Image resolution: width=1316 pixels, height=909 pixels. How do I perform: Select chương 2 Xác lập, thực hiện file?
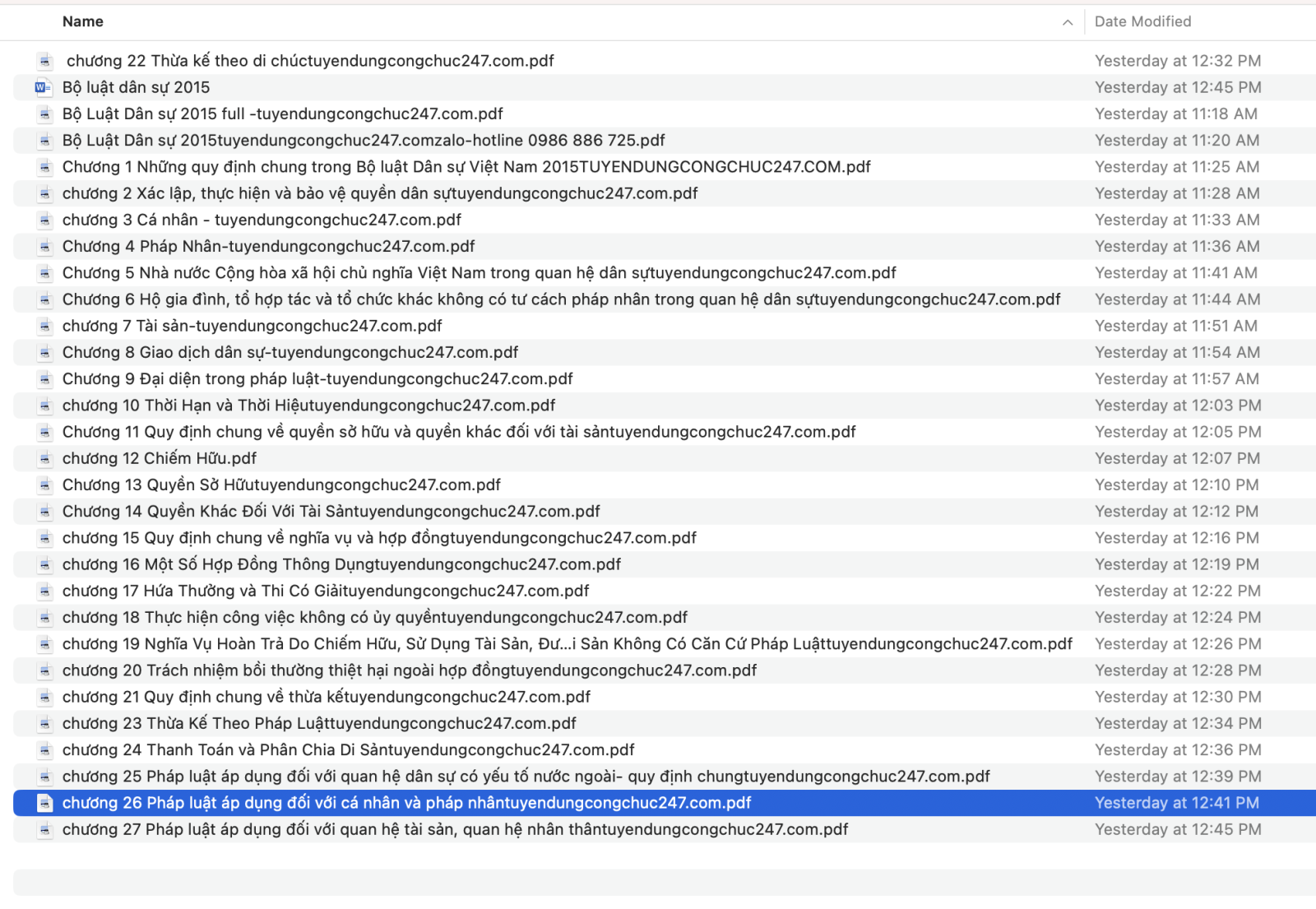[x=380, y=193]
